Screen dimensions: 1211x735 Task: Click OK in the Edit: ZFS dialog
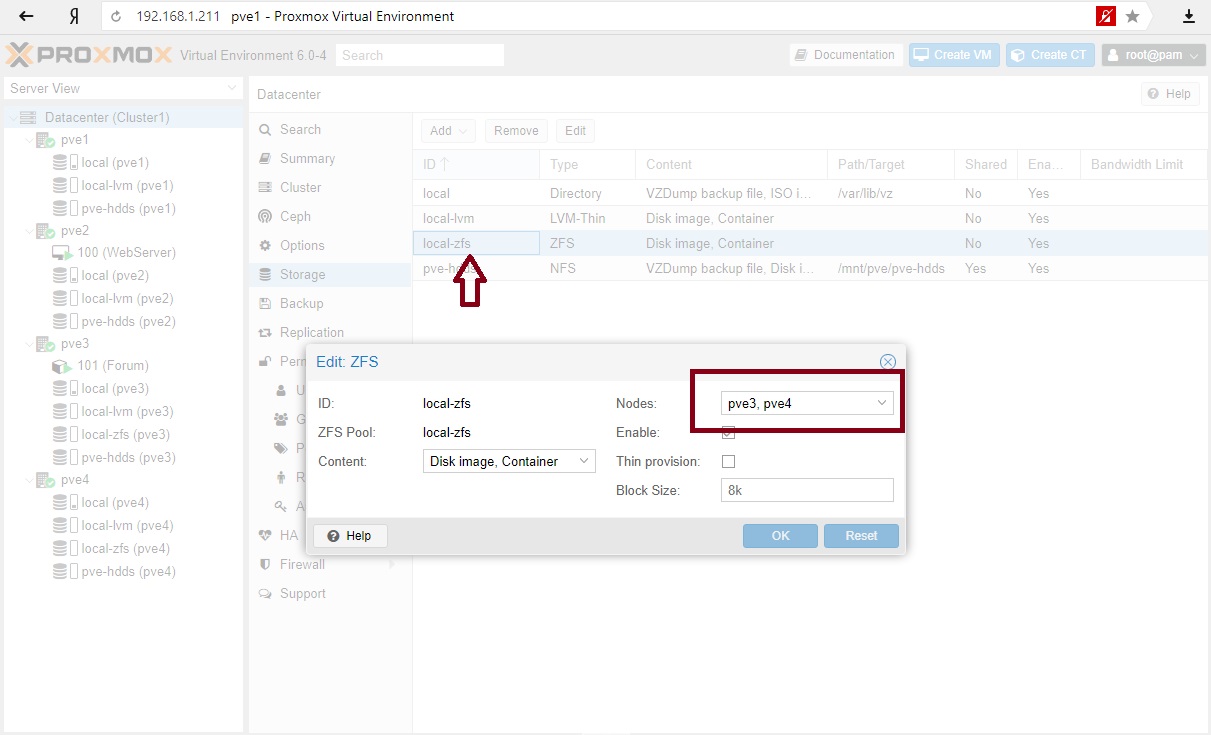point(780,536)
